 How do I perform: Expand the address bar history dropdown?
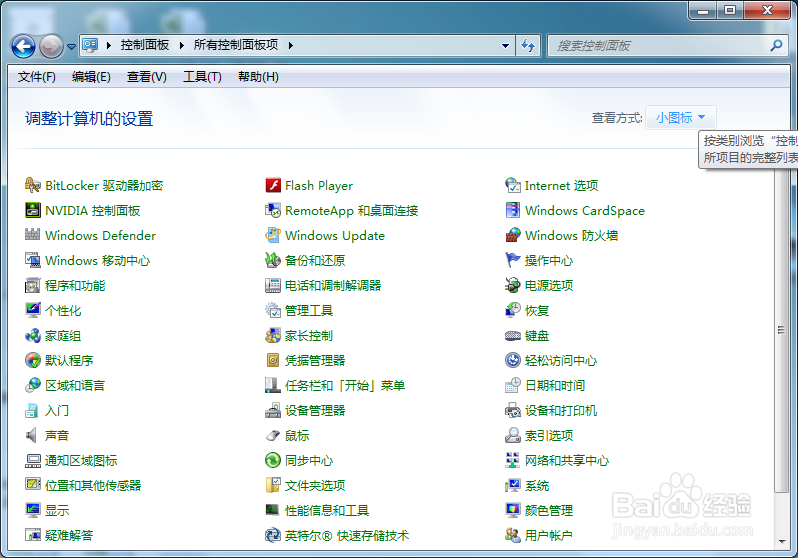coord(505,45)
